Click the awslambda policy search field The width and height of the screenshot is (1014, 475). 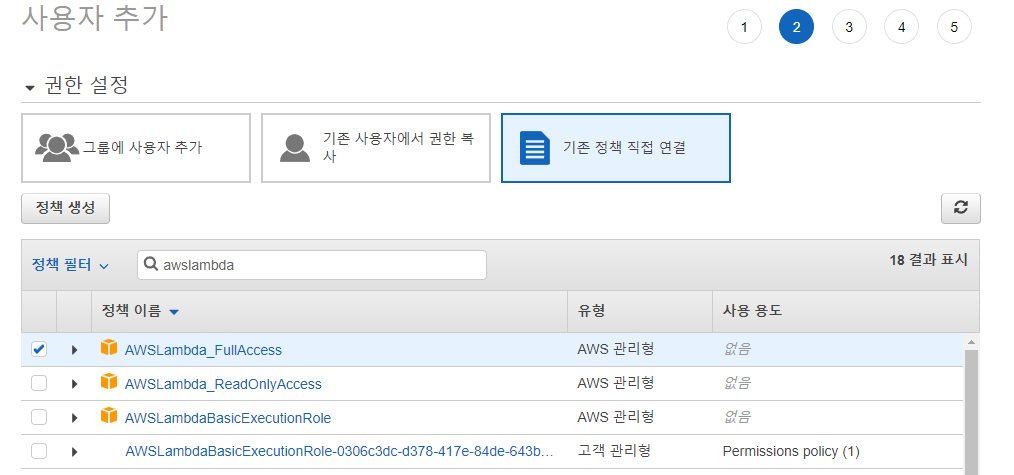coord(312,265)
